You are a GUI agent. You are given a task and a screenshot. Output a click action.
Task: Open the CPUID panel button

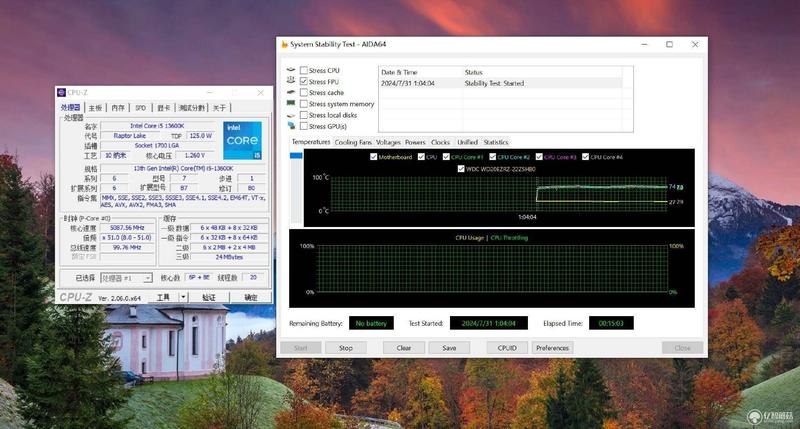507,348
